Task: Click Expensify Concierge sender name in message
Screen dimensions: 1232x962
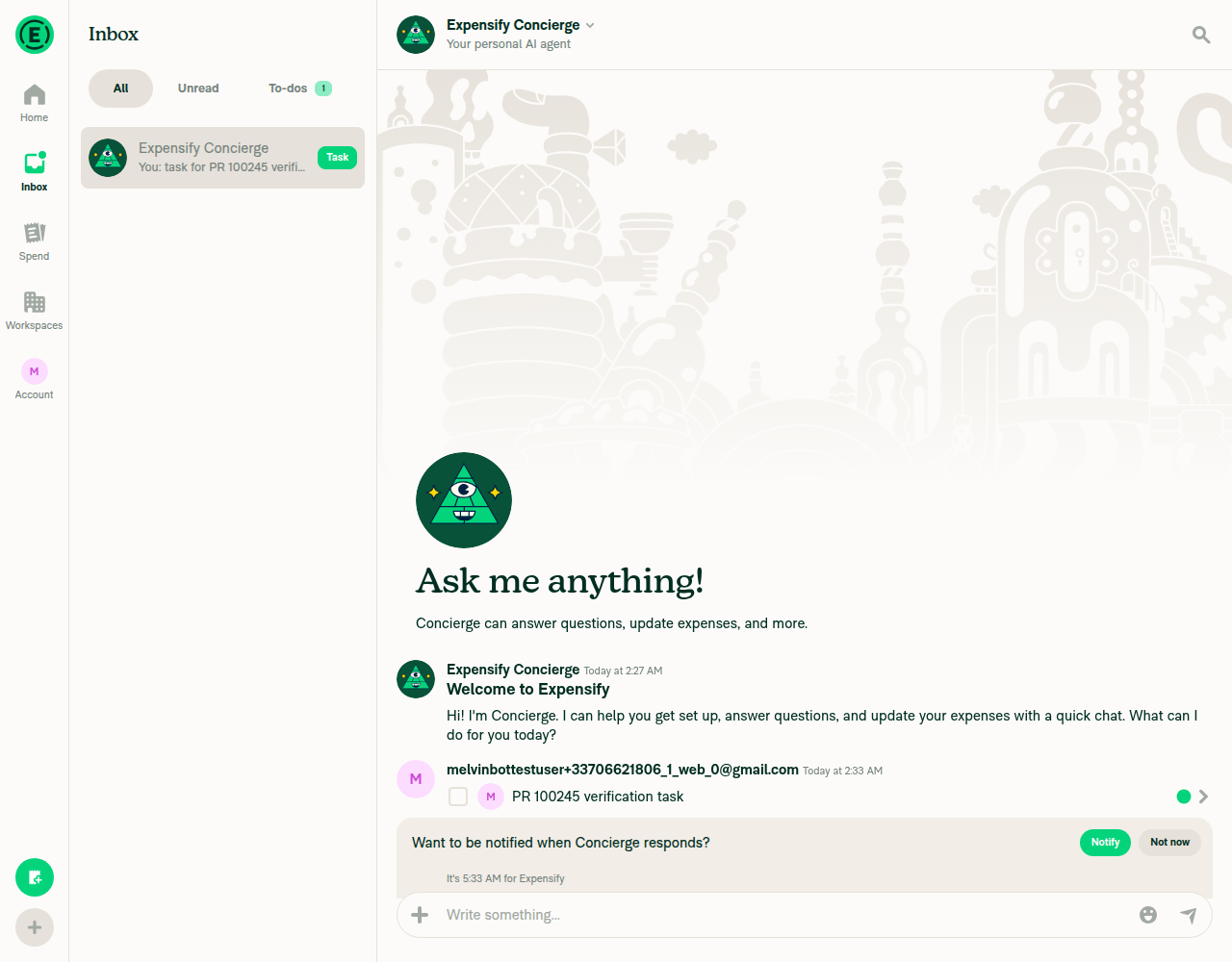Action: pyautogui.click(x=513, y=670)
